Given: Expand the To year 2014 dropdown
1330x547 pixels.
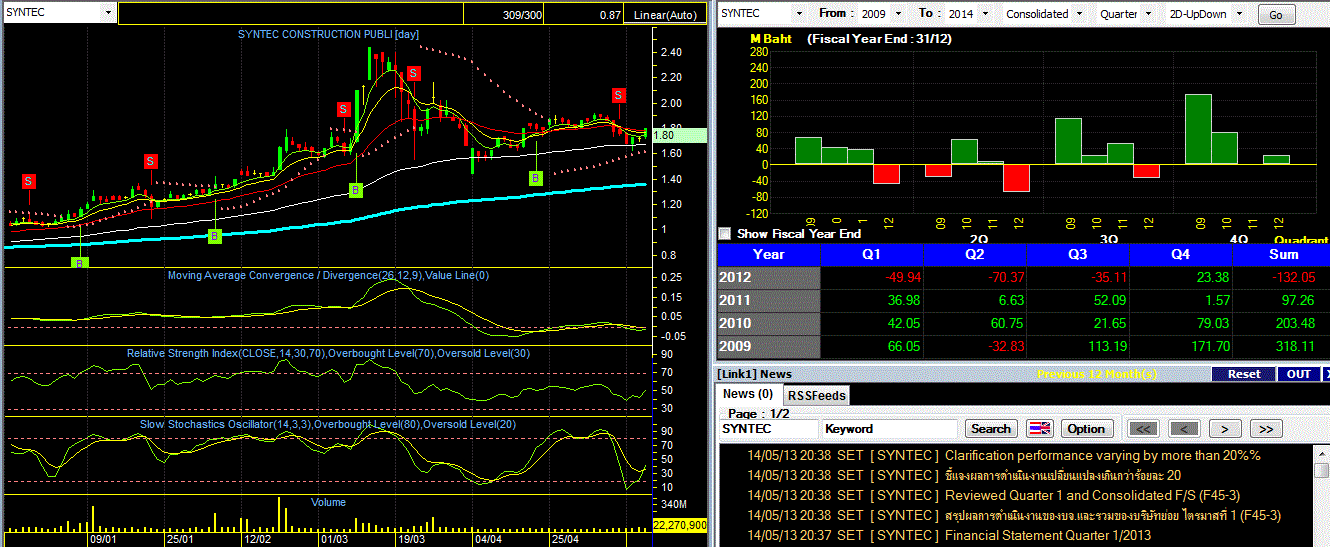Looking at the screenshot, I should 985,14.
